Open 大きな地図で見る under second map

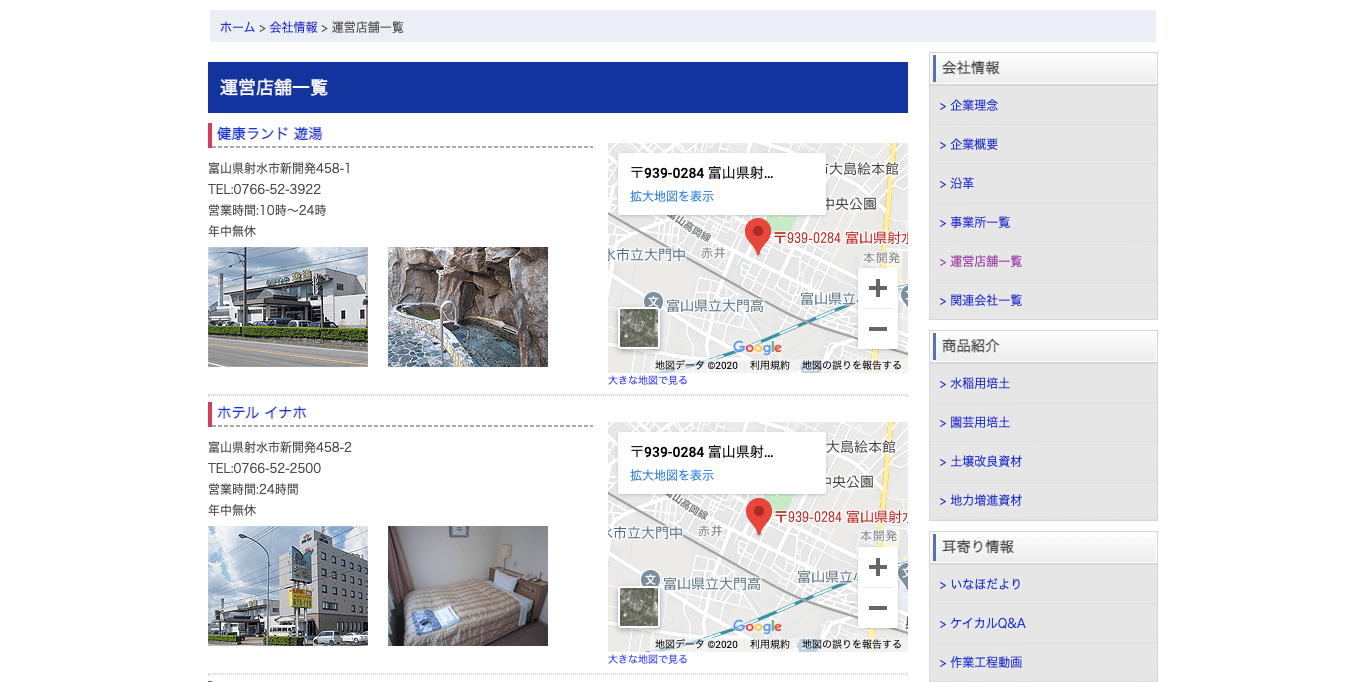[x=648, y=659]
